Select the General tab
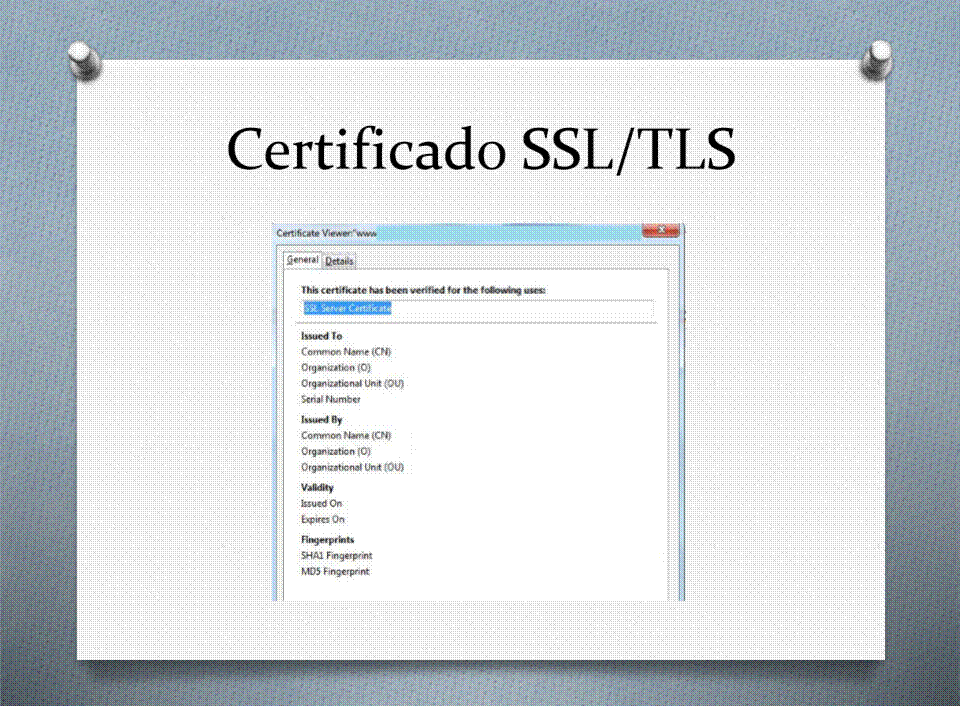Image resolution: width=960 pixels, height=720 pixels. pos(302,260)
